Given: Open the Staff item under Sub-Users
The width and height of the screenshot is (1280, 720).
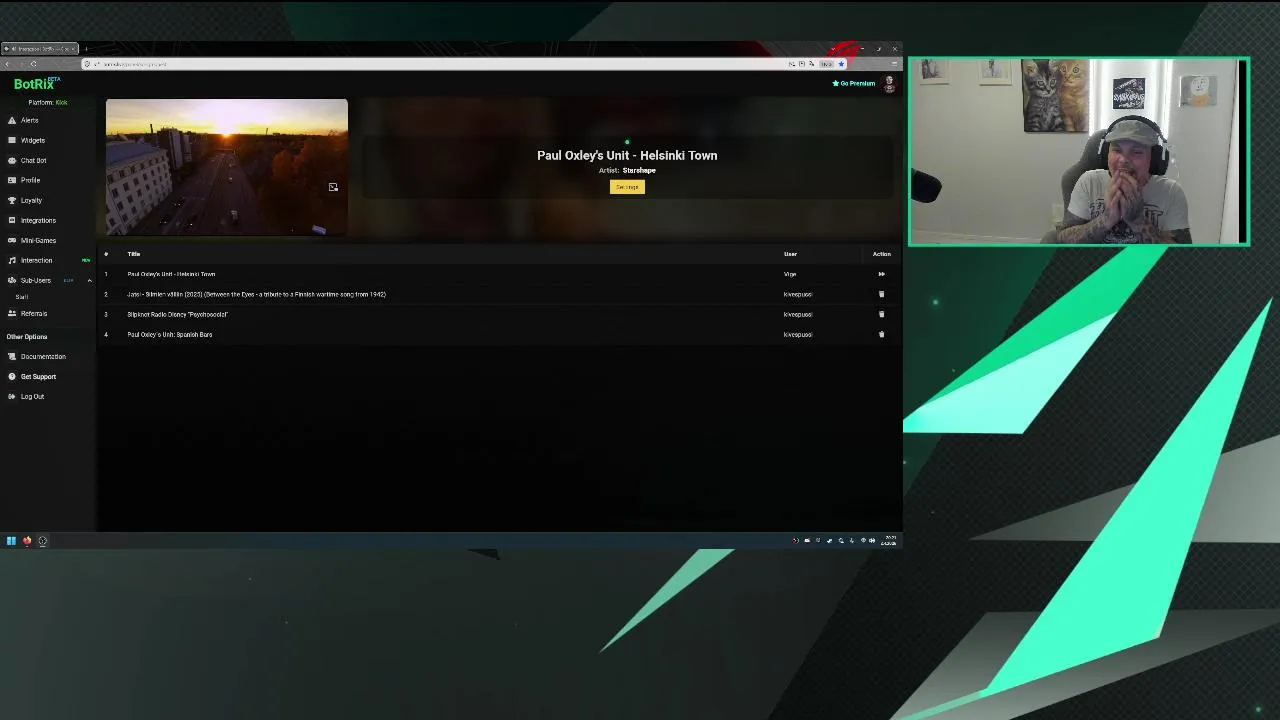Looking at the screenshot, I should [x=22, y=297].
